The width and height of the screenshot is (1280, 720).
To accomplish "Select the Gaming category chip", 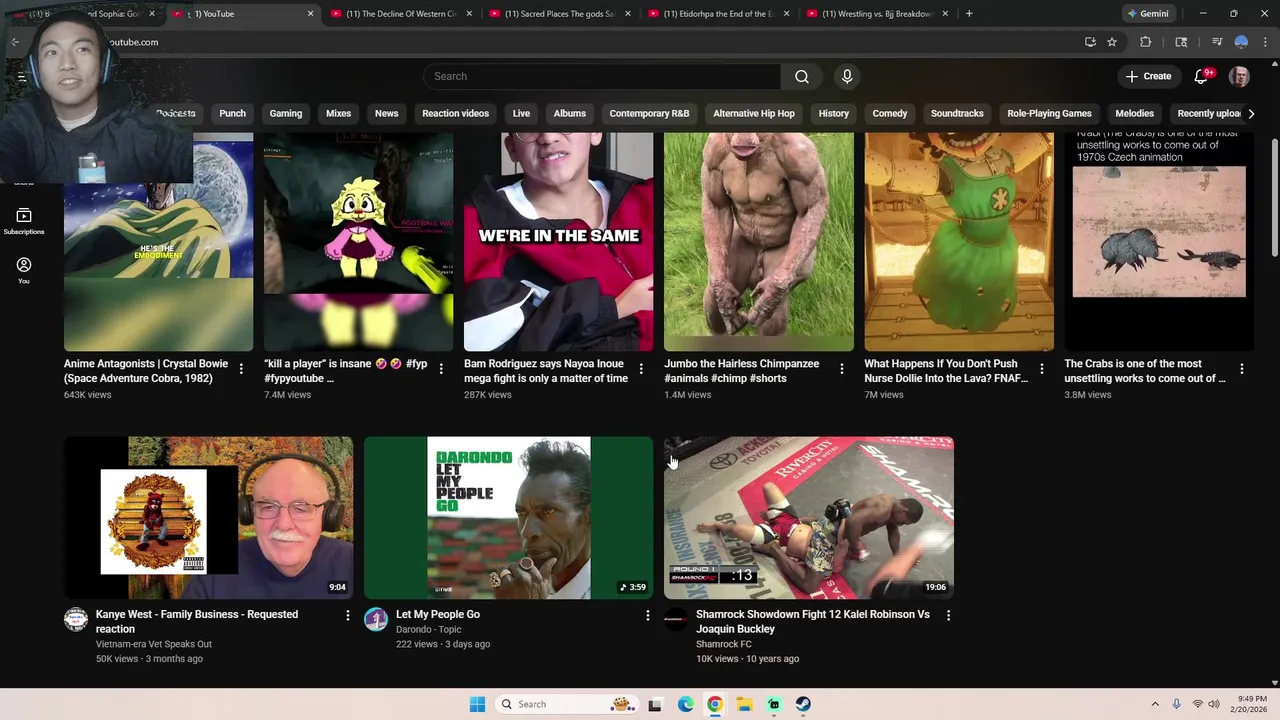I will [x=286, y=113].
